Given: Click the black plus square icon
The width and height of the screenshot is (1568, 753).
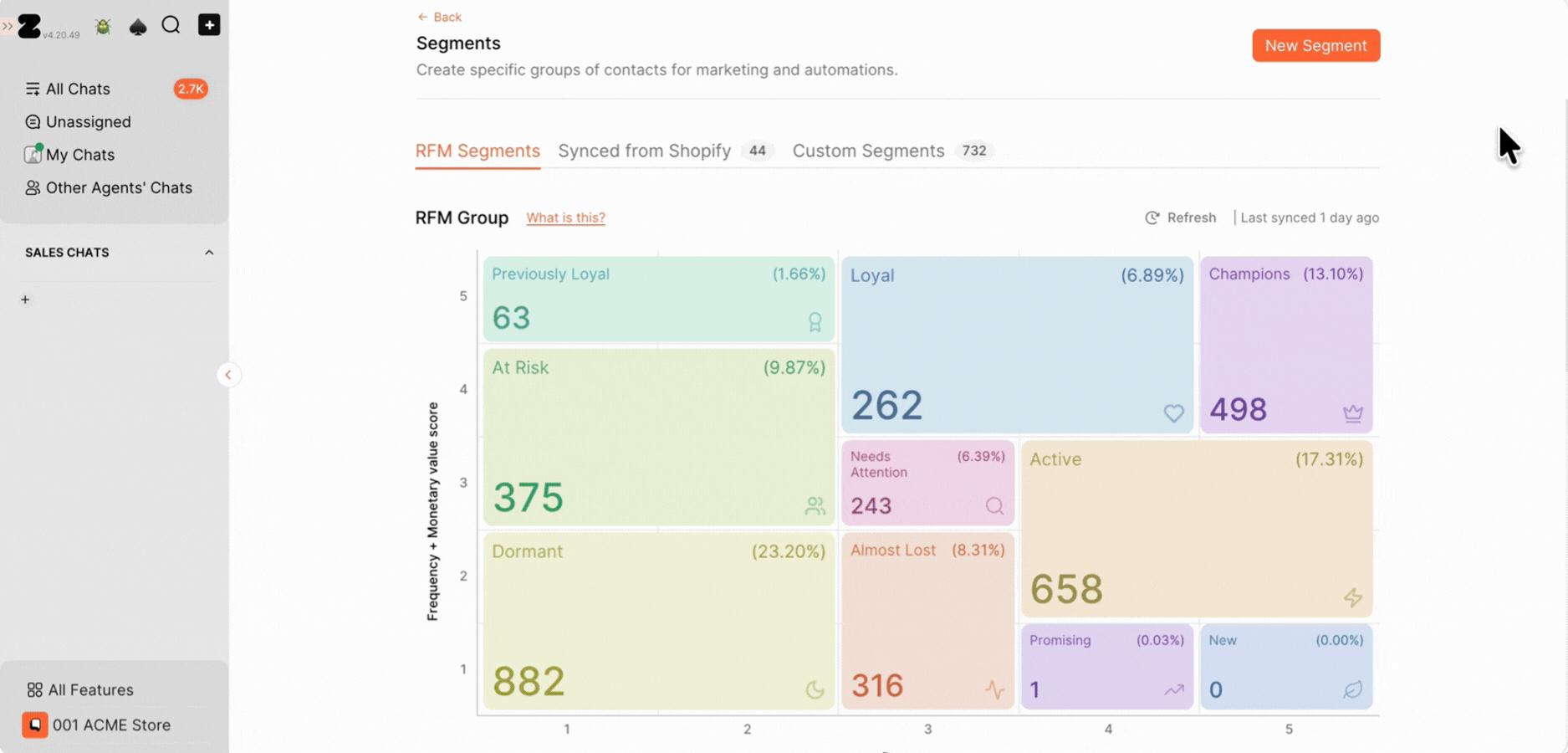Looking at the screenshot, I should [209, 25].
